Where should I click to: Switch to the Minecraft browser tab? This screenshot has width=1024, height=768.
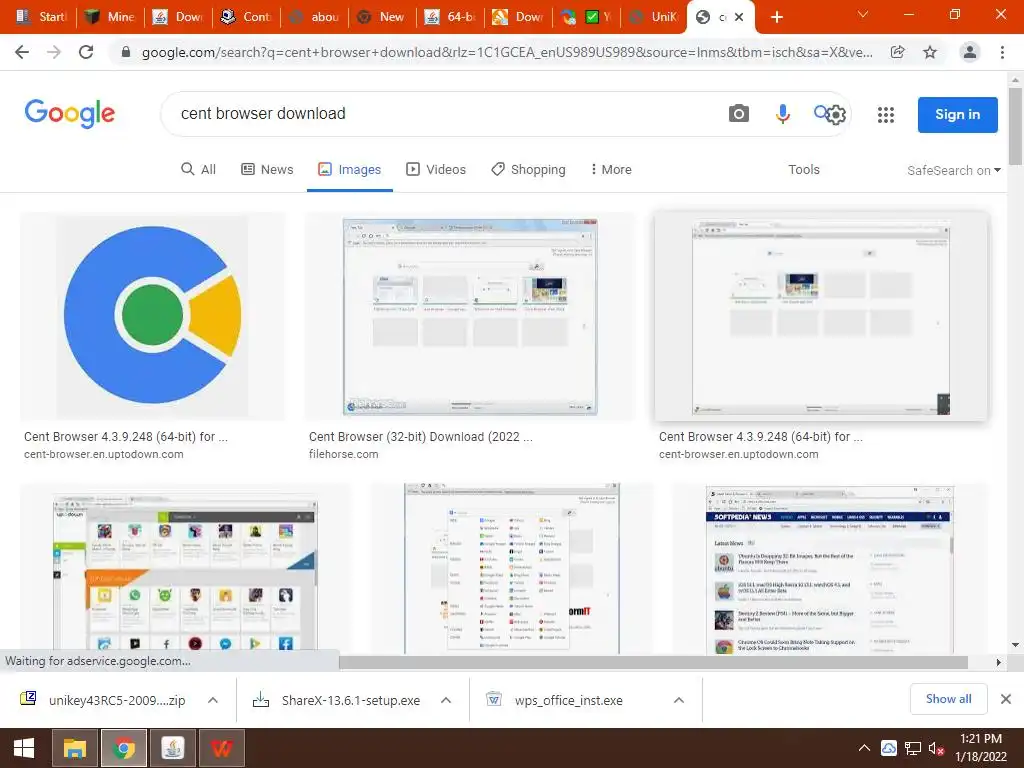110,17
